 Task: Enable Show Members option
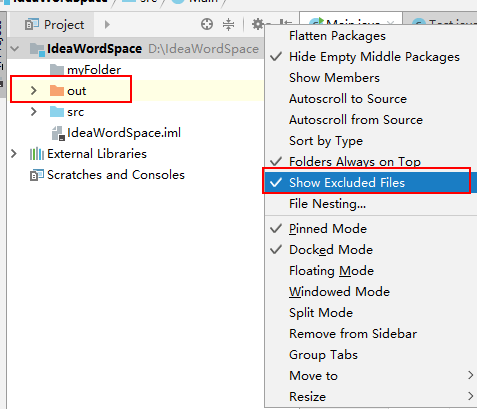pyautogui.click(x=371, y=78)
